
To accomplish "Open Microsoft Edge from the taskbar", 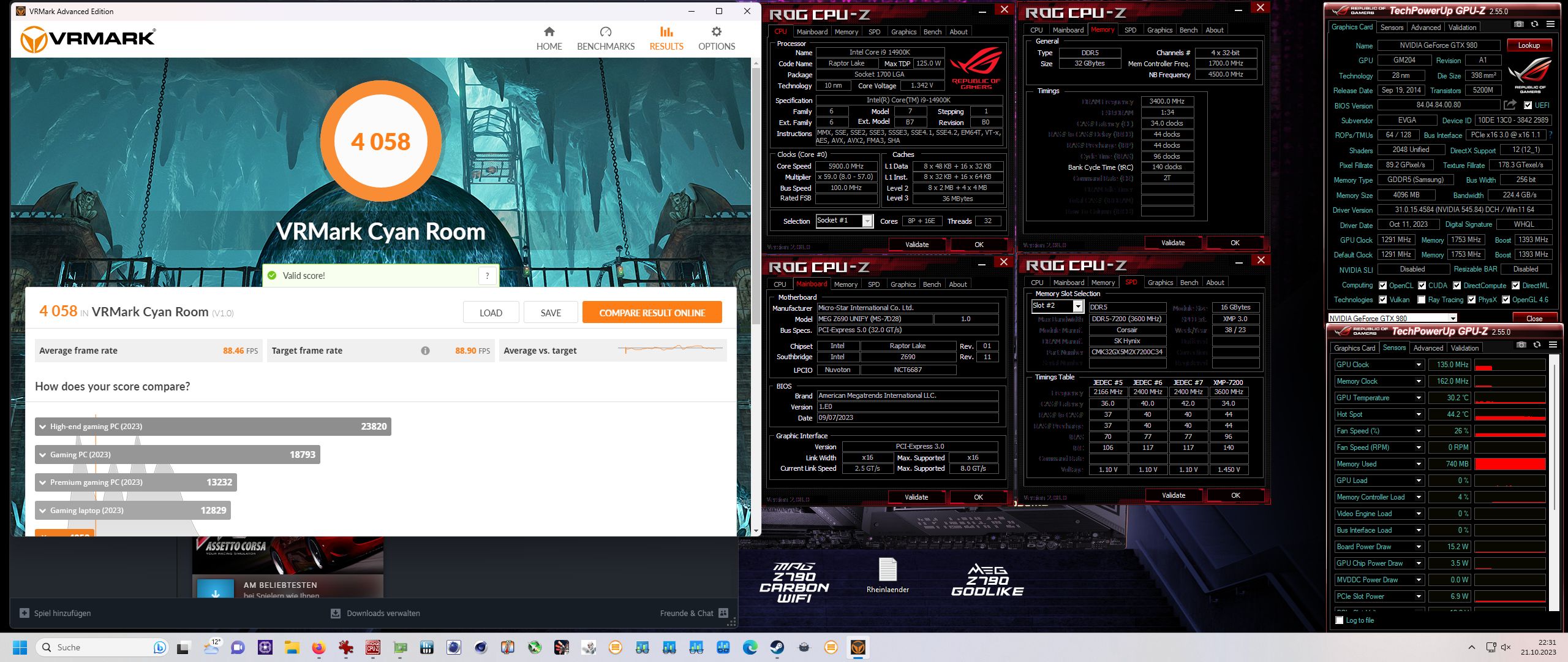I will [750, 647].
